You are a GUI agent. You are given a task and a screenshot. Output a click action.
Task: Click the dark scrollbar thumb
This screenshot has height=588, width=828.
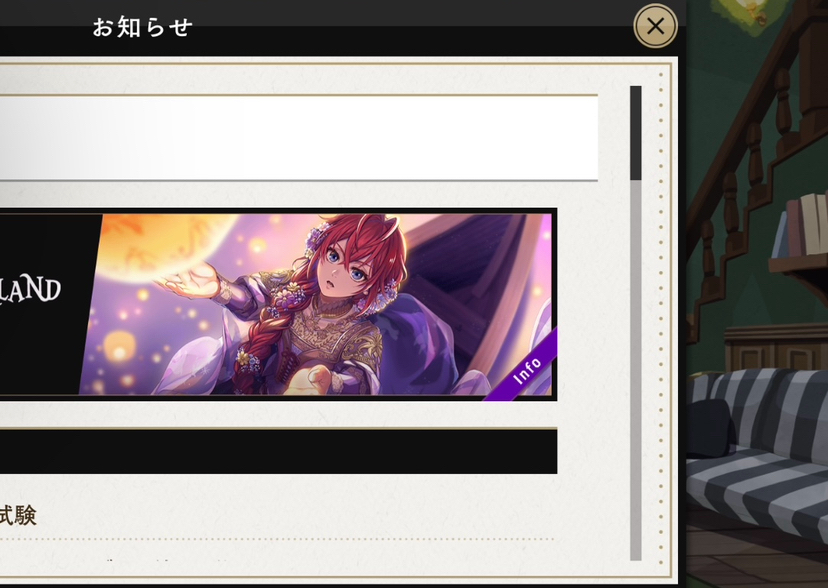(x=636, y=133)
